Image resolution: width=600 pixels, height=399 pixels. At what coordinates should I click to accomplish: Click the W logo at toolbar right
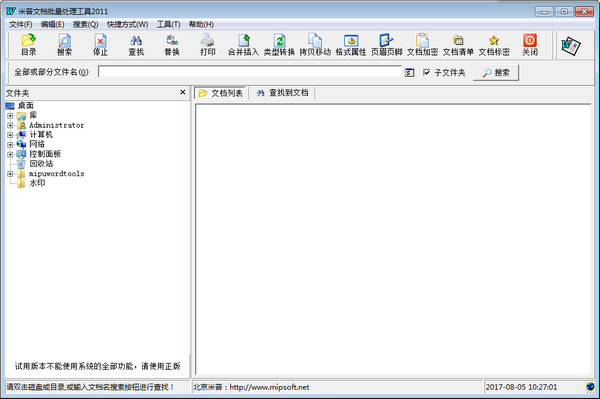(571, 46)
